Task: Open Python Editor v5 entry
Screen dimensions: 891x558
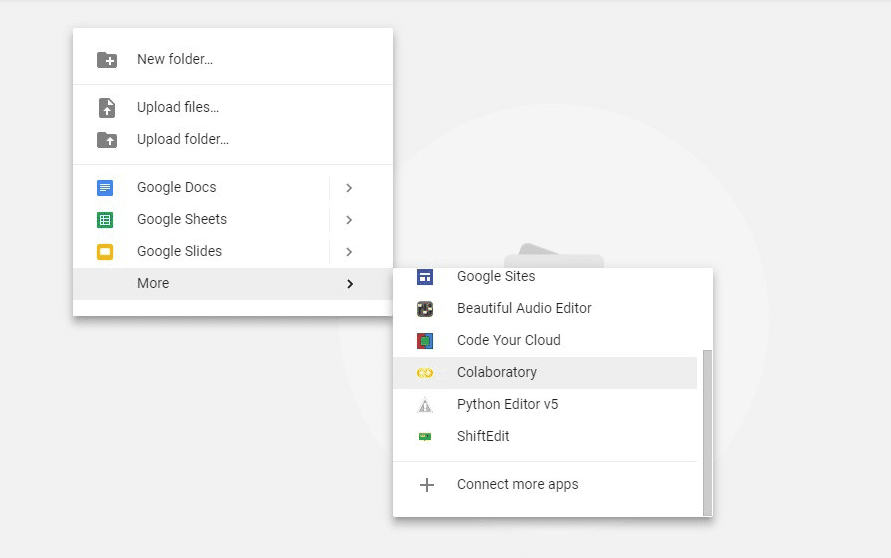Action: click(x=545, y=405)
